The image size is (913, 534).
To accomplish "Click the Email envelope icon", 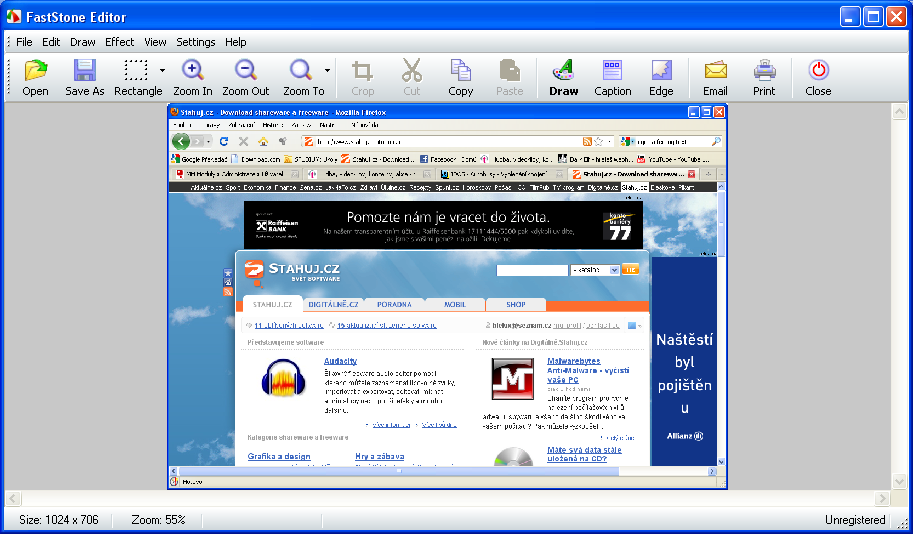I will point(716,70).
